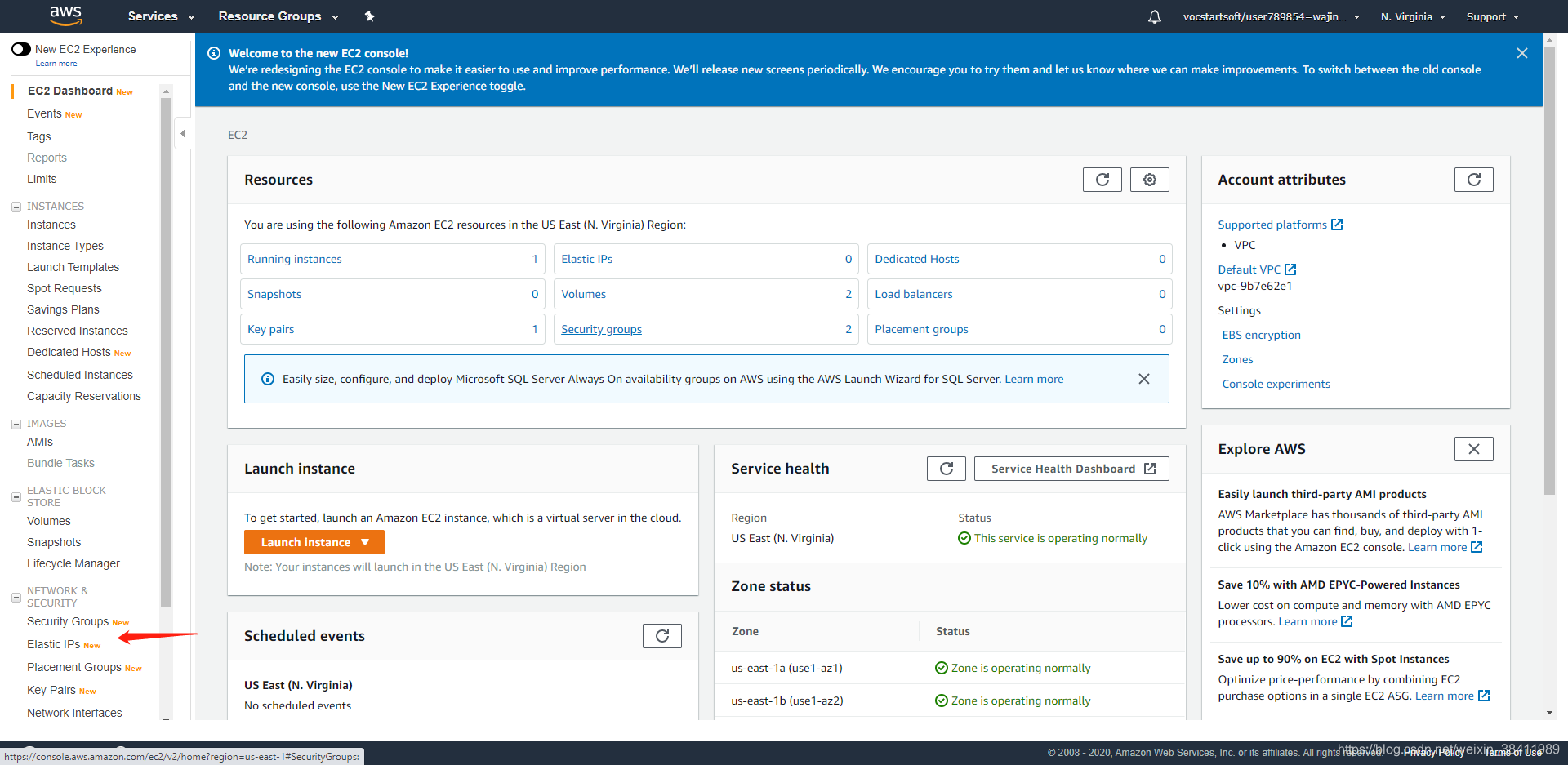The image size is (1568, 765).
Task: Open Security Groups in sidebar
Action: click(x=68, y=621)
